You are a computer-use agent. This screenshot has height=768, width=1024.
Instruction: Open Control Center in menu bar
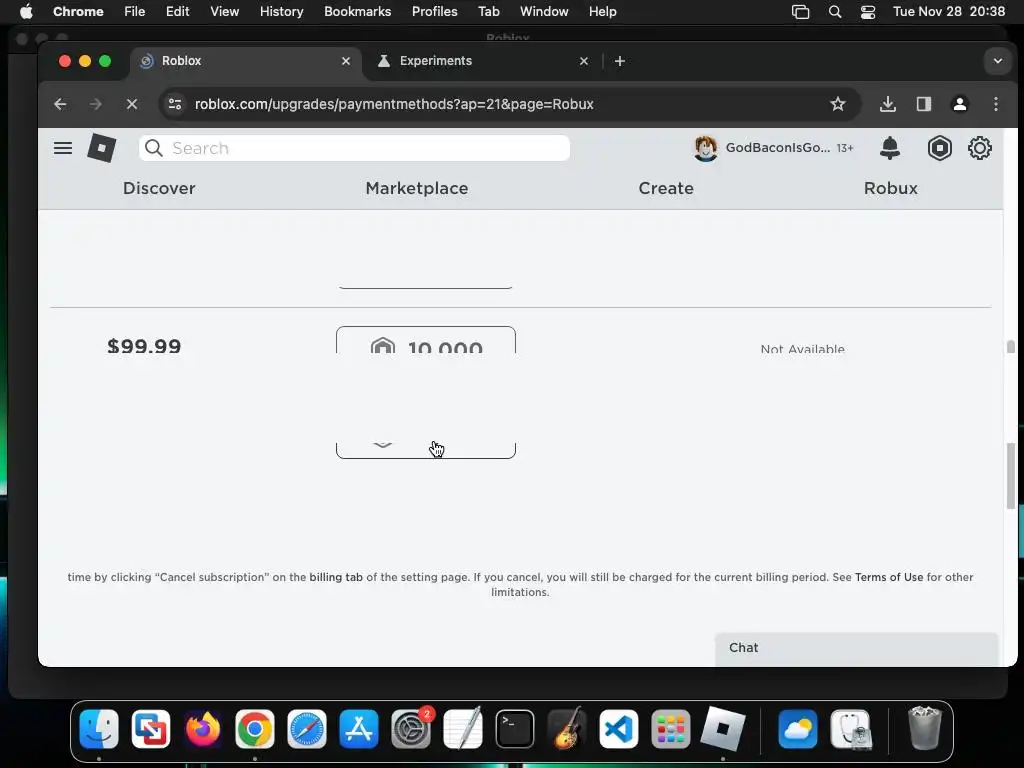[x=868, y=12]
